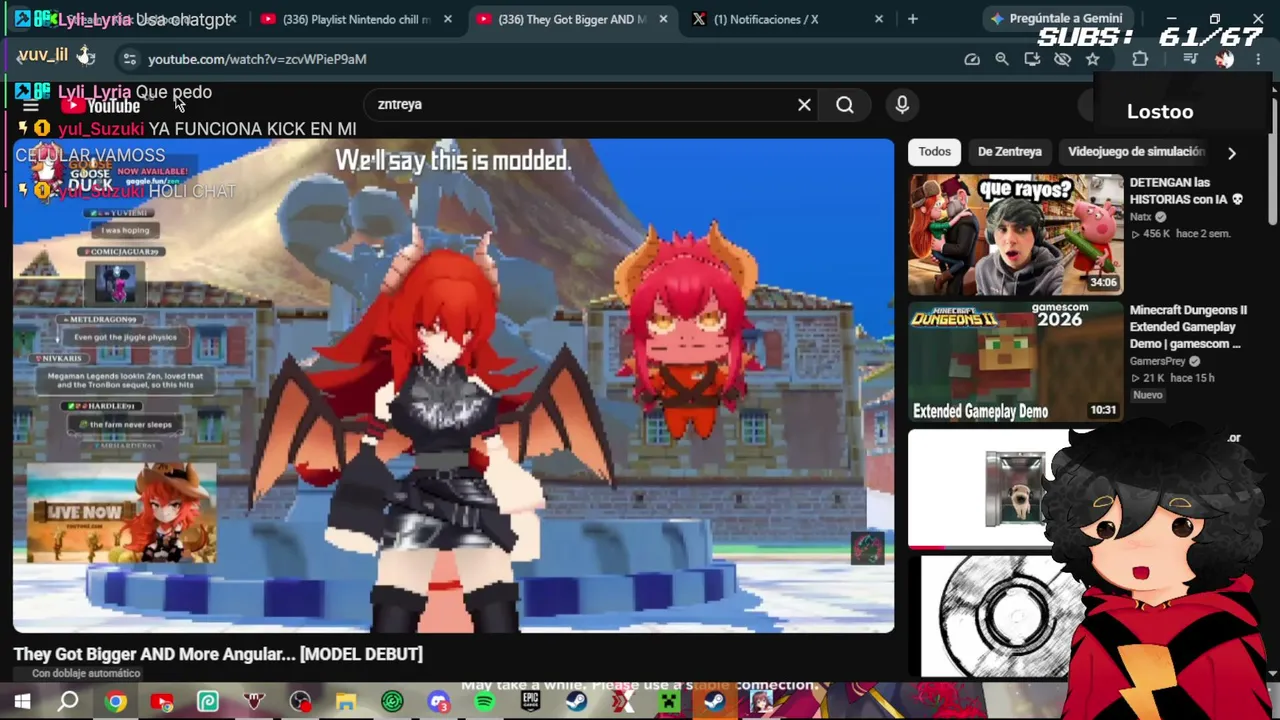This screenshot has height=720, width=1280.
Task: Close the Playlist Nintendo chill tab
Action: coord(447,19)
